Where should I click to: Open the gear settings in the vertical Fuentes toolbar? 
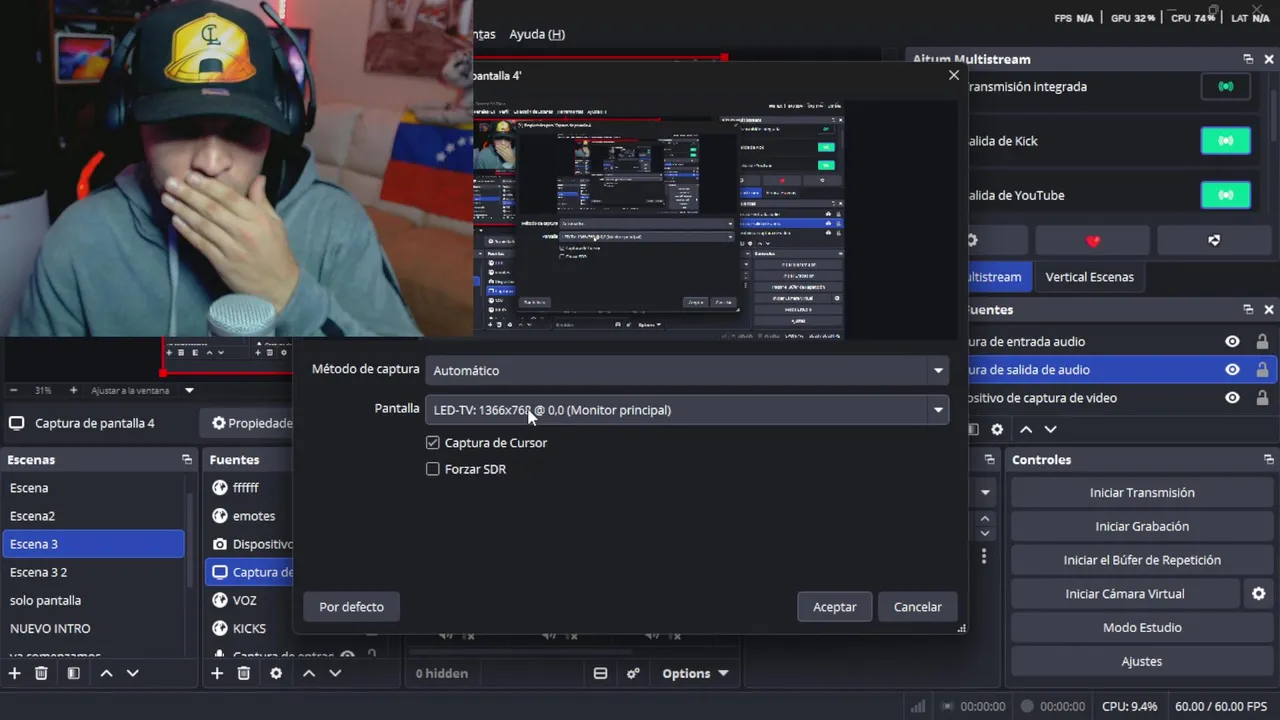pos(997,429)
